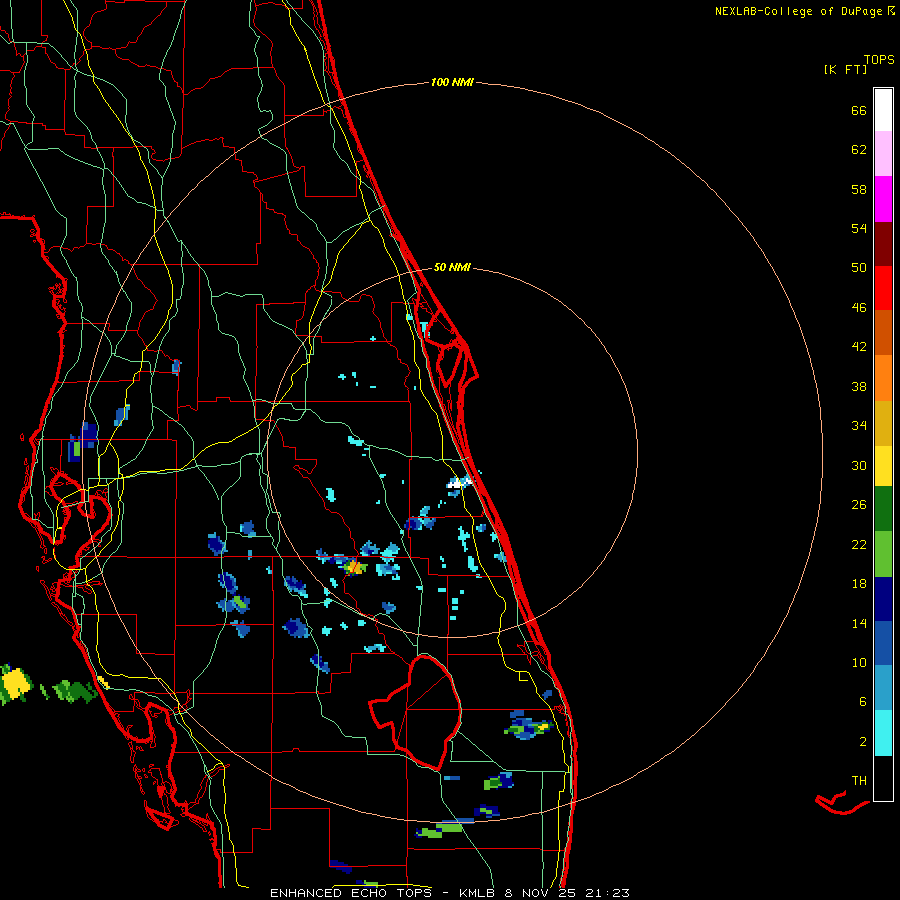
Task: Click the large yellow echo offshore in the Gulf
Action: click(x=14, y=683)
